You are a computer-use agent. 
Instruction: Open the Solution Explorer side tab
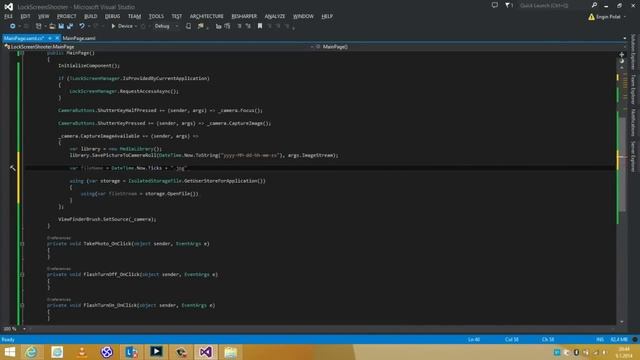633,52
